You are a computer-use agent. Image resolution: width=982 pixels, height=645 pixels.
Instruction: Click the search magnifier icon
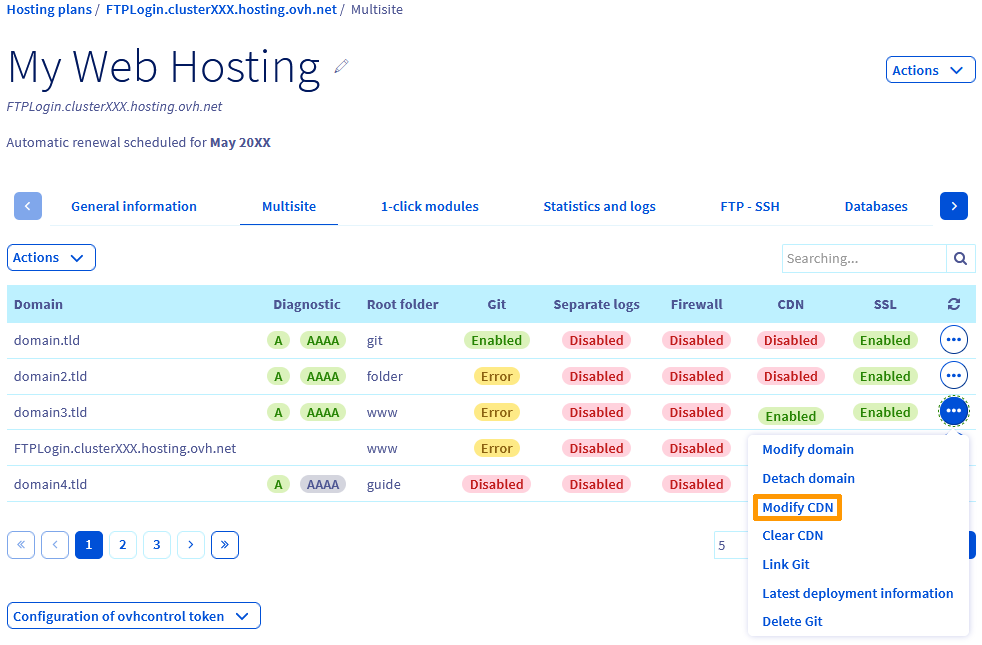(x=960, y=258)
